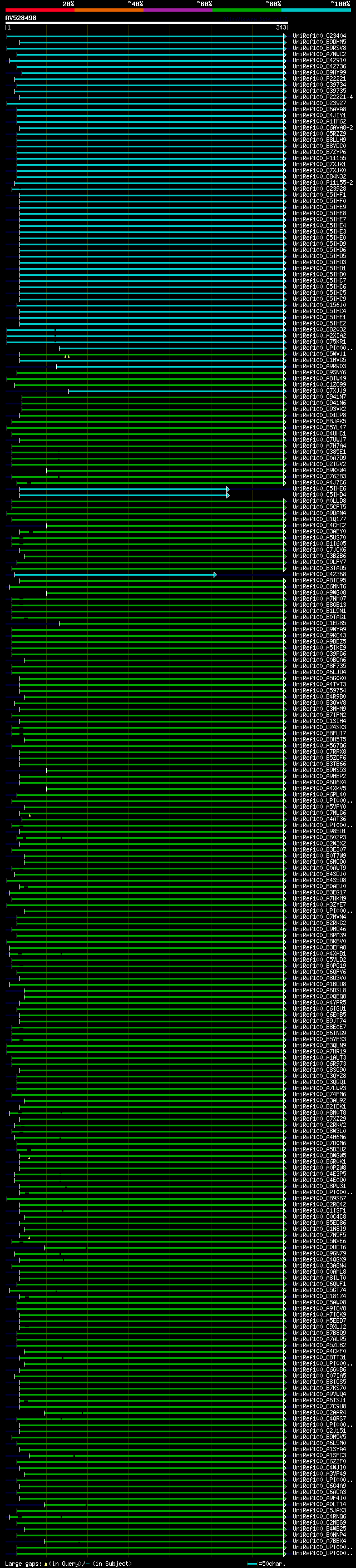This screenshot has width=356, height=1568.
Task: Select hit label UniRef100_Q59754
Action: pyautogui.click(x=319, y=691)
